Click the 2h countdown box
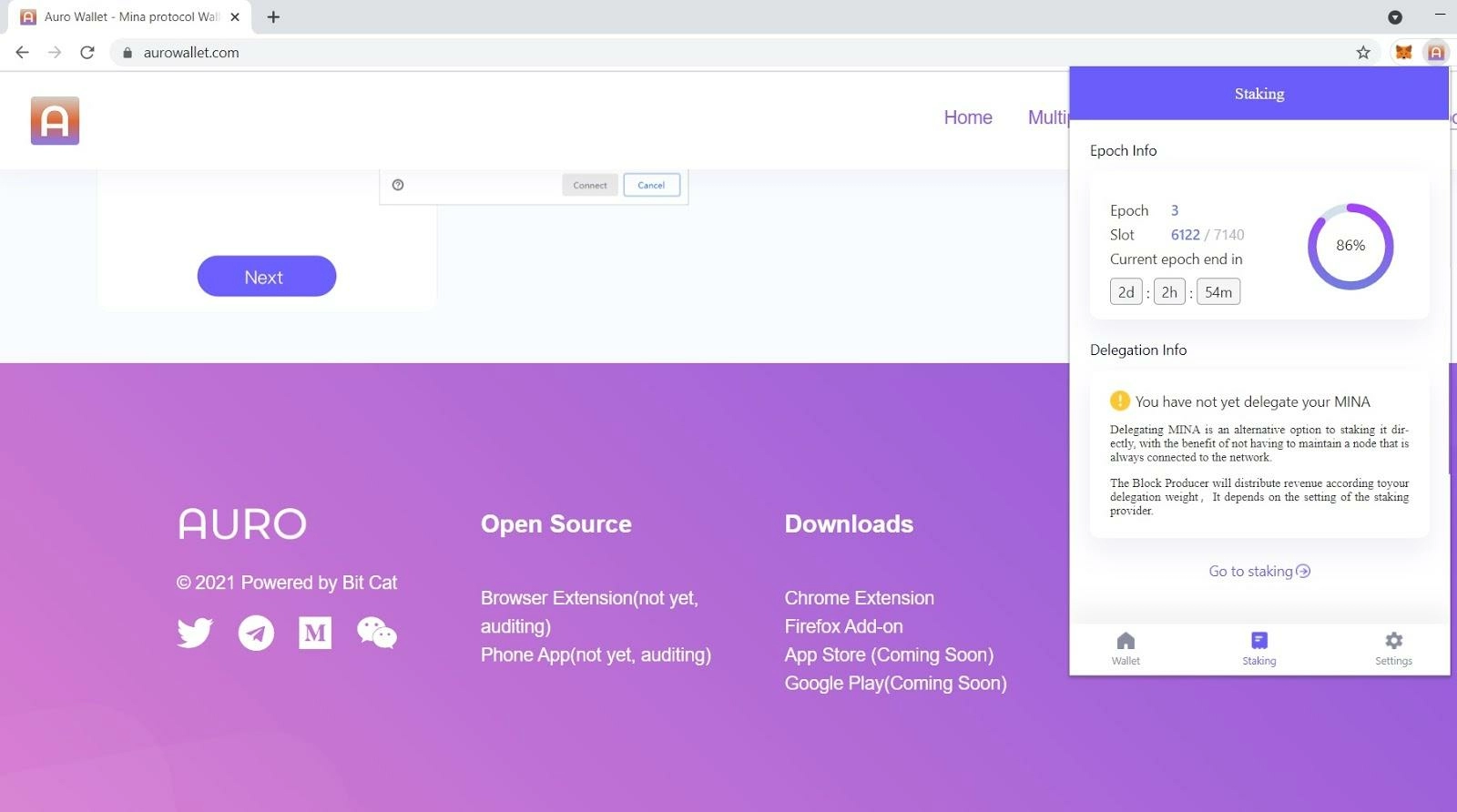The image size is (1457, 812). tap(1169, 291)
